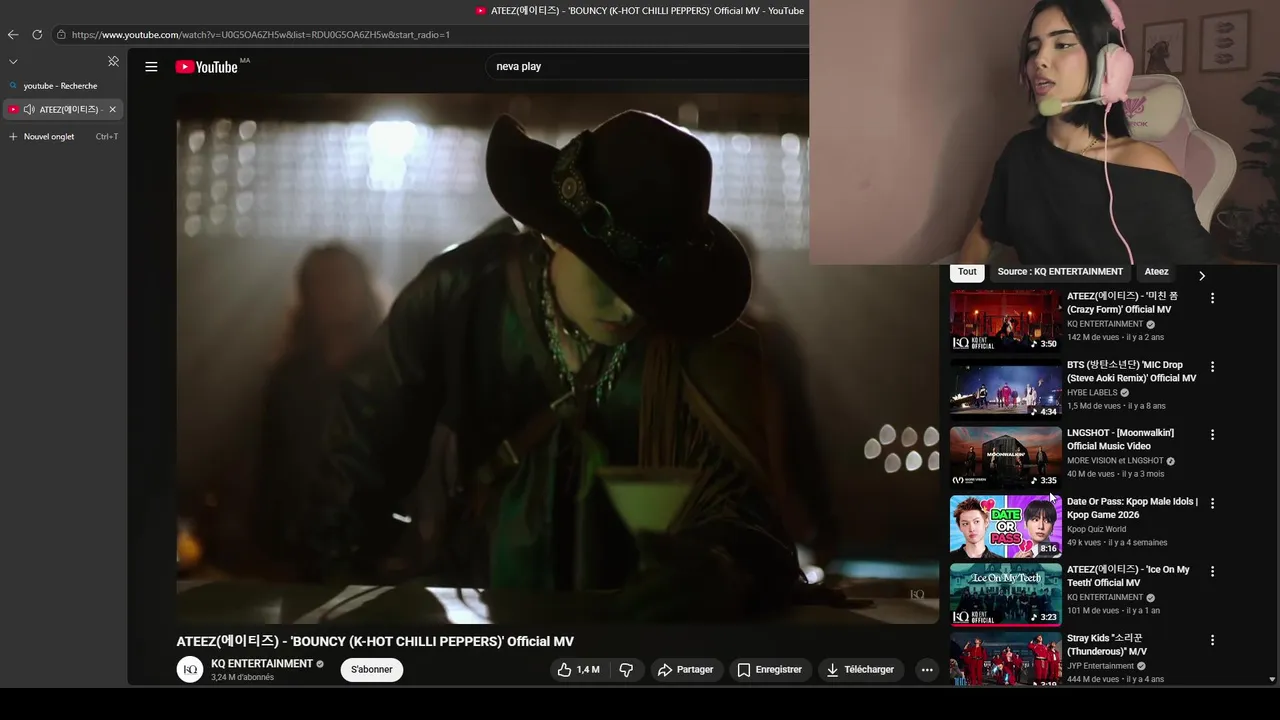Open the Ice On My Teeth thumbnail
1280x720 pixels.
[1006, 594]
